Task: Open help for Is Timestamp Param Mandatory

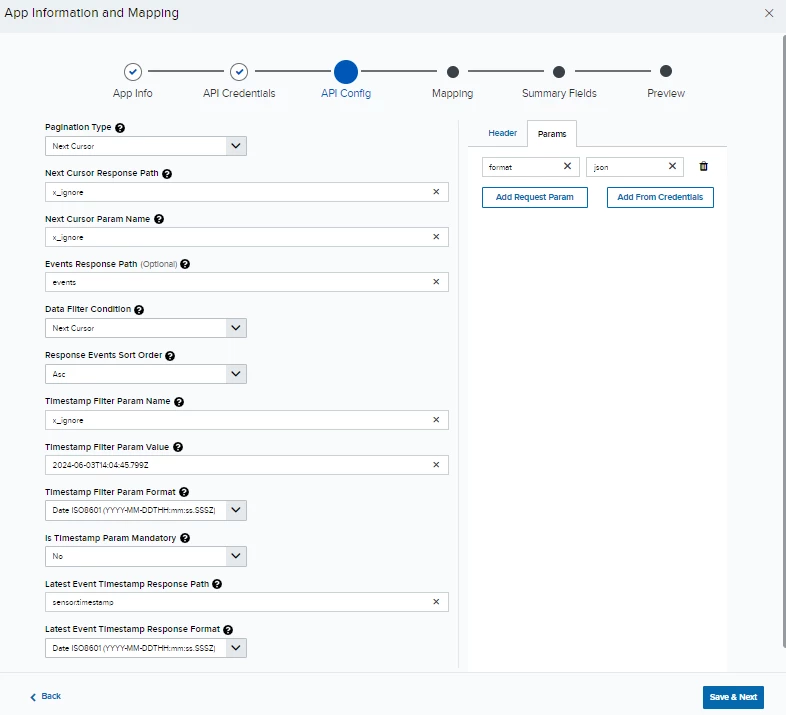Action: pyautogui.click(x=185, y=538)
